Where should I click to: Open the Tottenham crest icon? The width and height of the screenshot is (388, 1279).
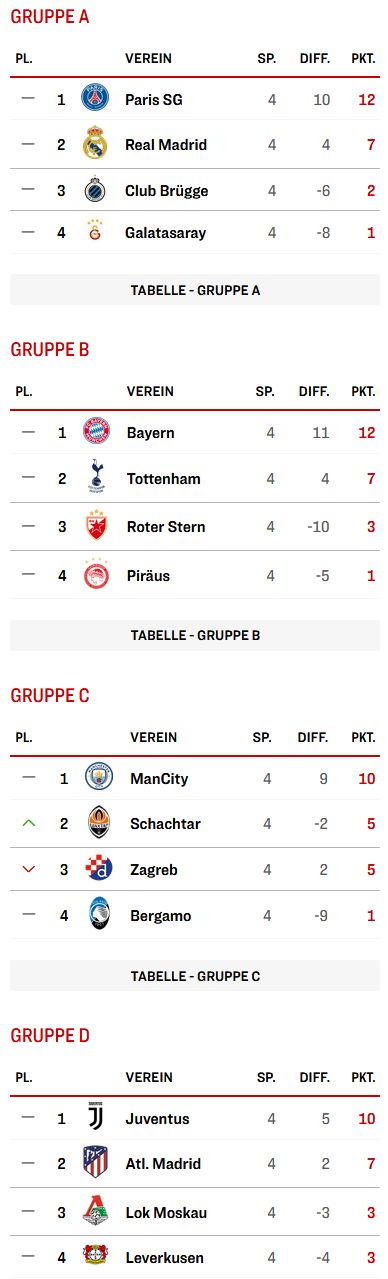pos(96,478)
